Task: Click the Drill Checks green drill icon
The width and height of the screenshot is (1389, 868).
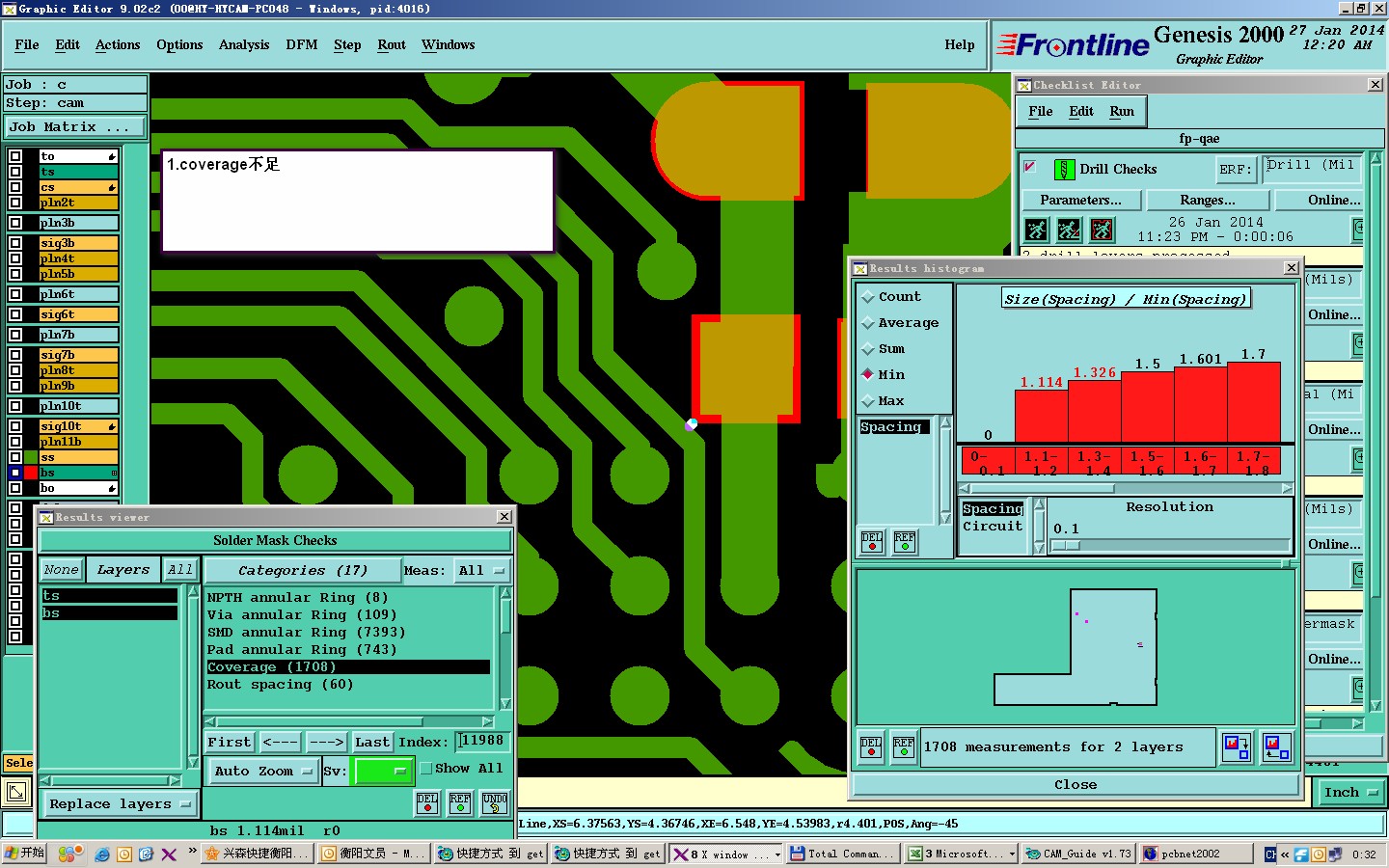Action: 1064,170
